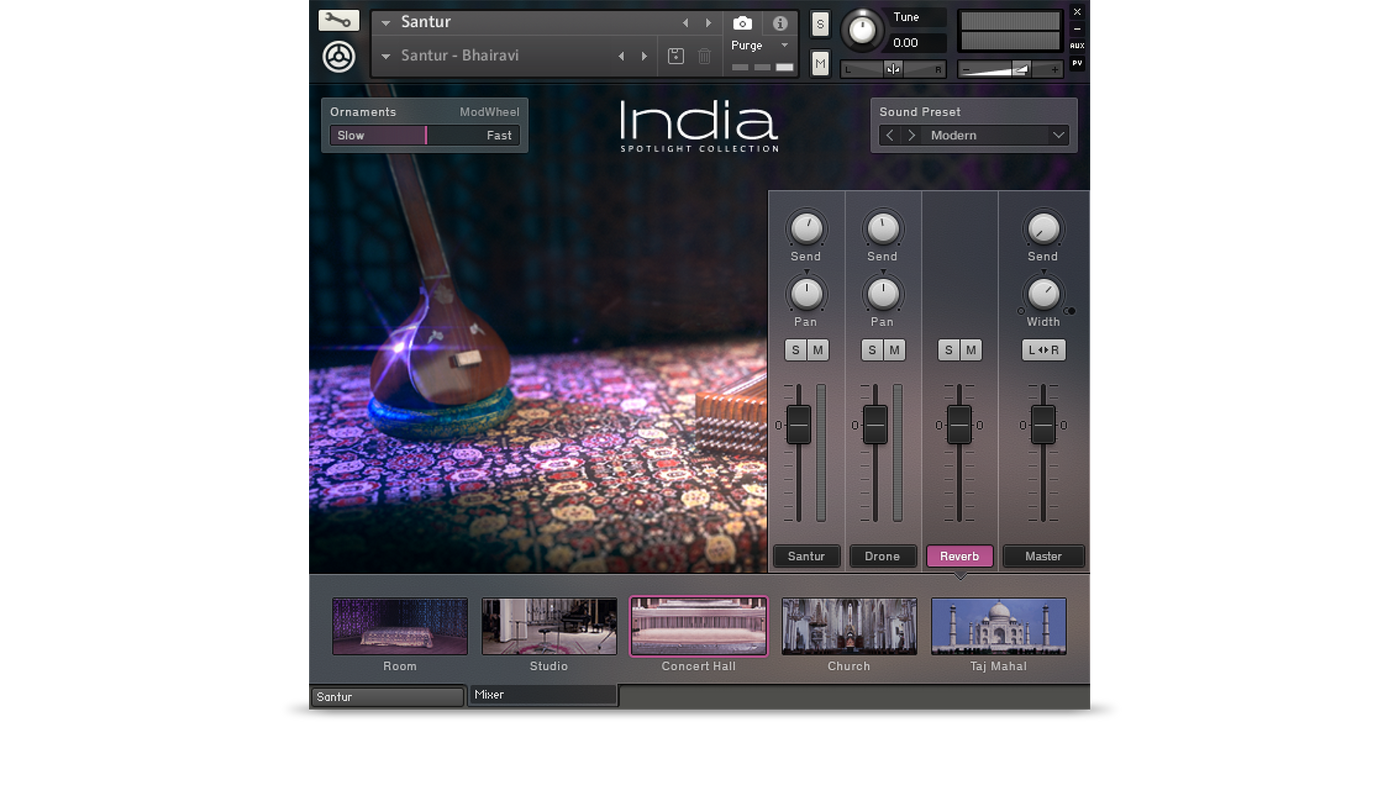Switch to the bottom Mixer page tab
The width and height of the screenshot is (1400, 804).
tap(544, 695)
